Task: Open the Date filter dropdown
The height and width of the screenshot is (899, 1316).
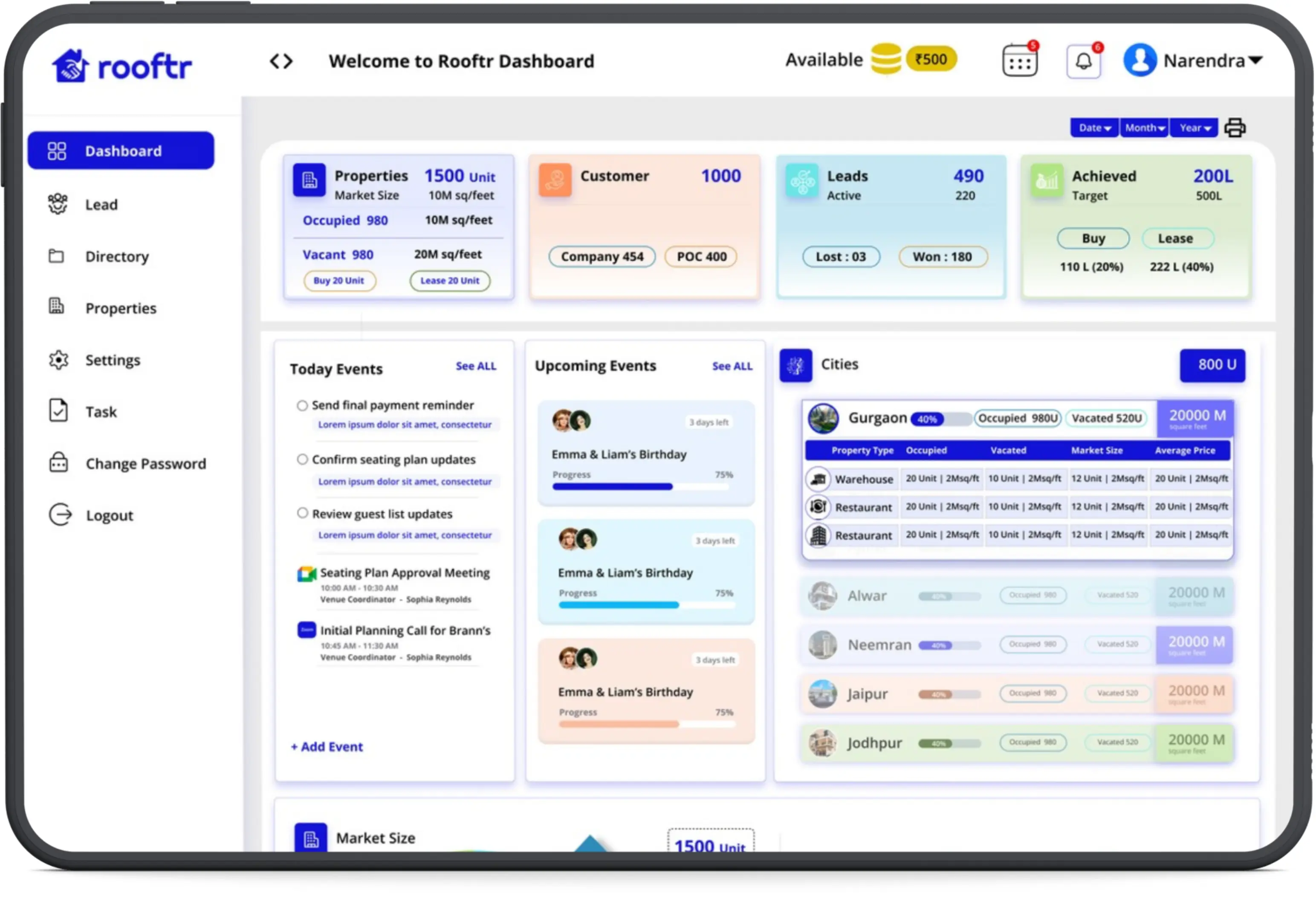Action: [x=1094, y=128]
